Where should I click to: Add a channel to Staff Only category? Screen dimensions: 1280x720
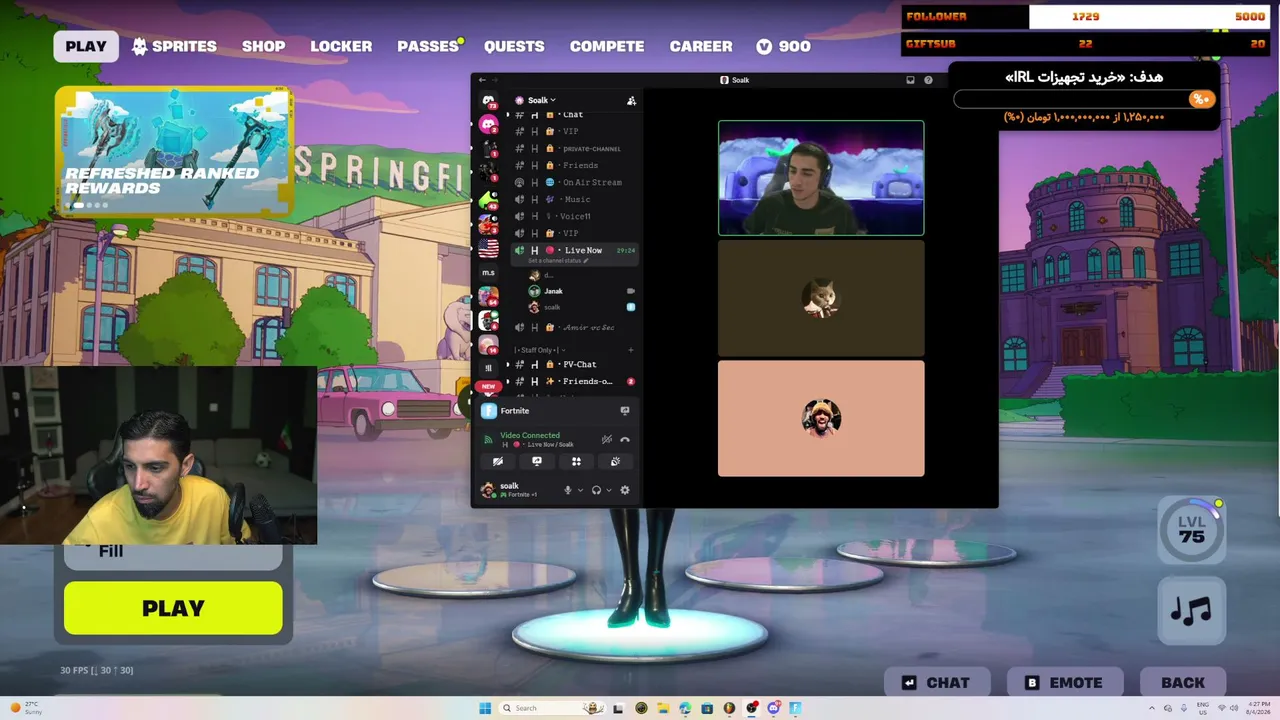tap(631, 350)
